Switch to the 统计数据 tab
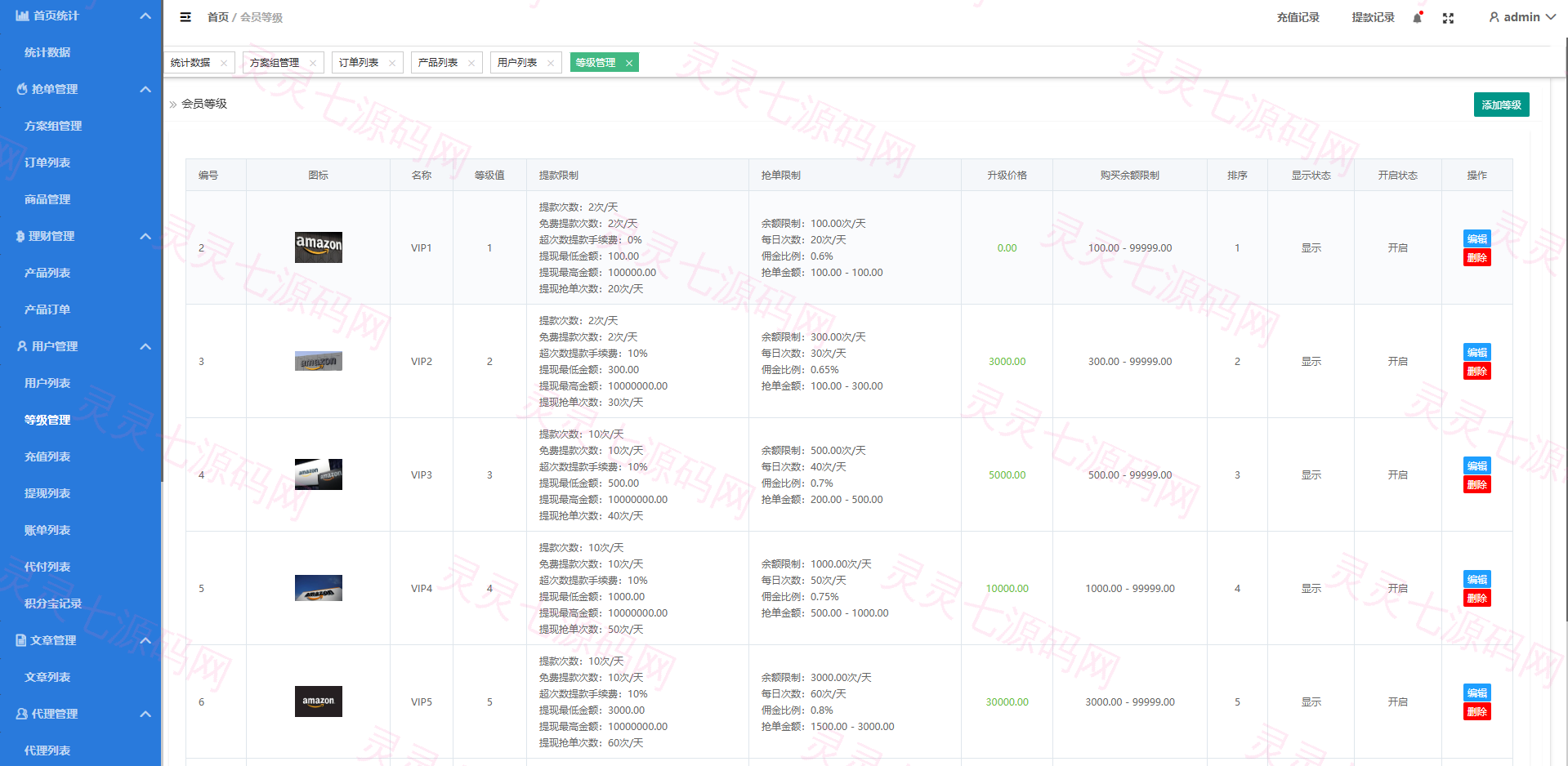 (190, 63)
